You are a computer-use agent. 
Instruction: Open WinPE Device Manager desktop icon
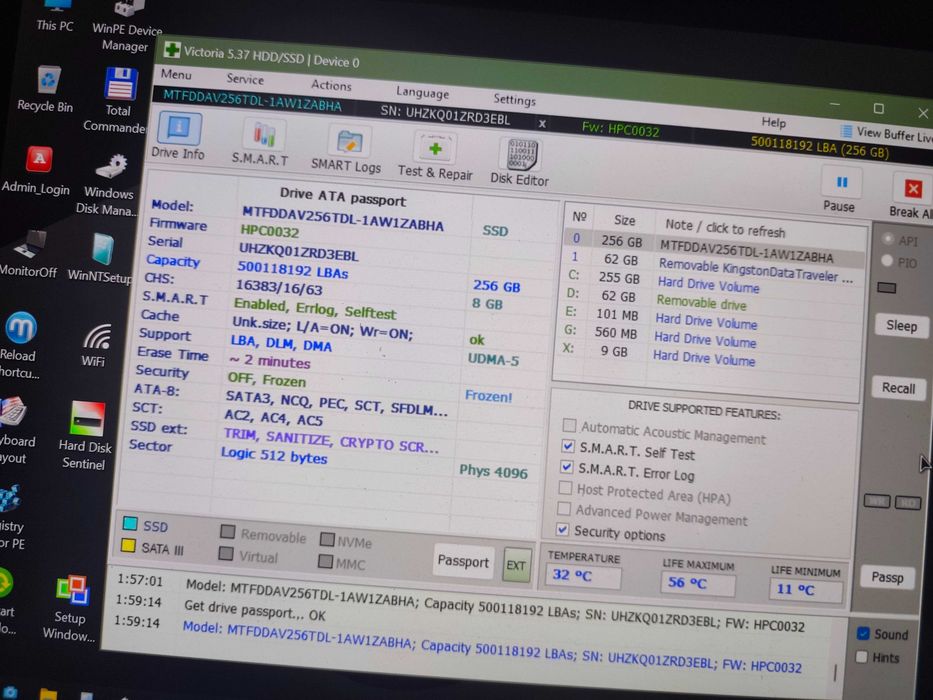pos(127,10)
